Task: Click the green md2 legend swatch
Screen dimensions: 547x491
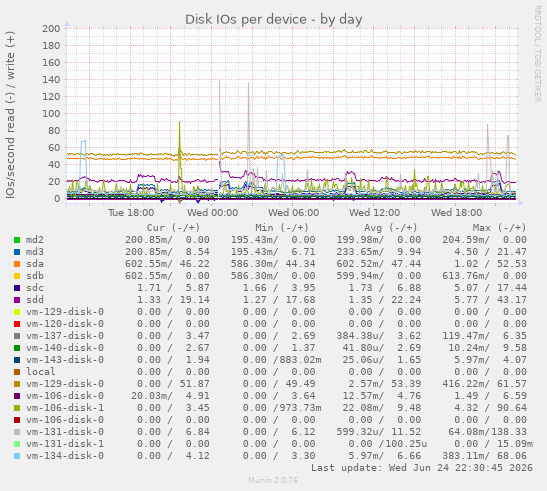Action: (x=17, y=240)
